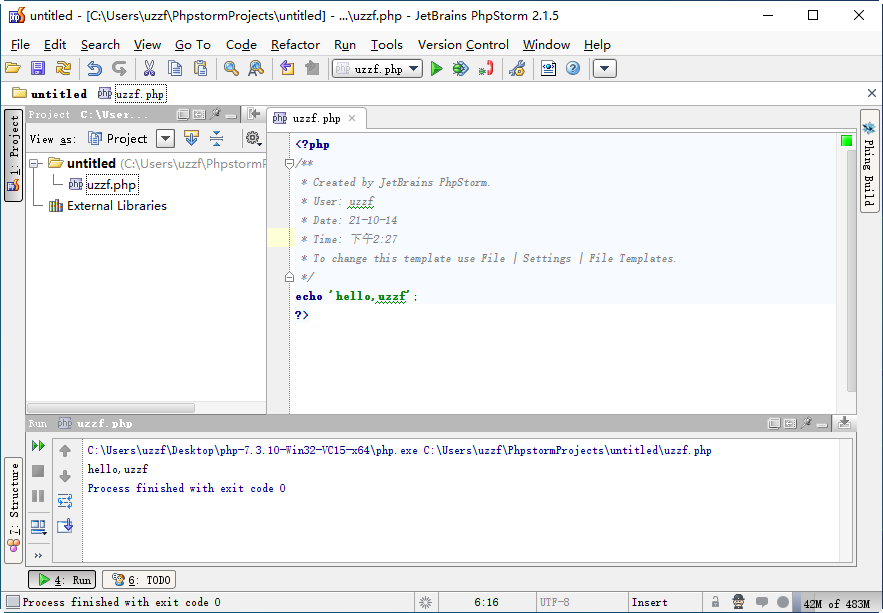
Task: Open the File menu
Action: pyautogui.click(x=20, y=45)
